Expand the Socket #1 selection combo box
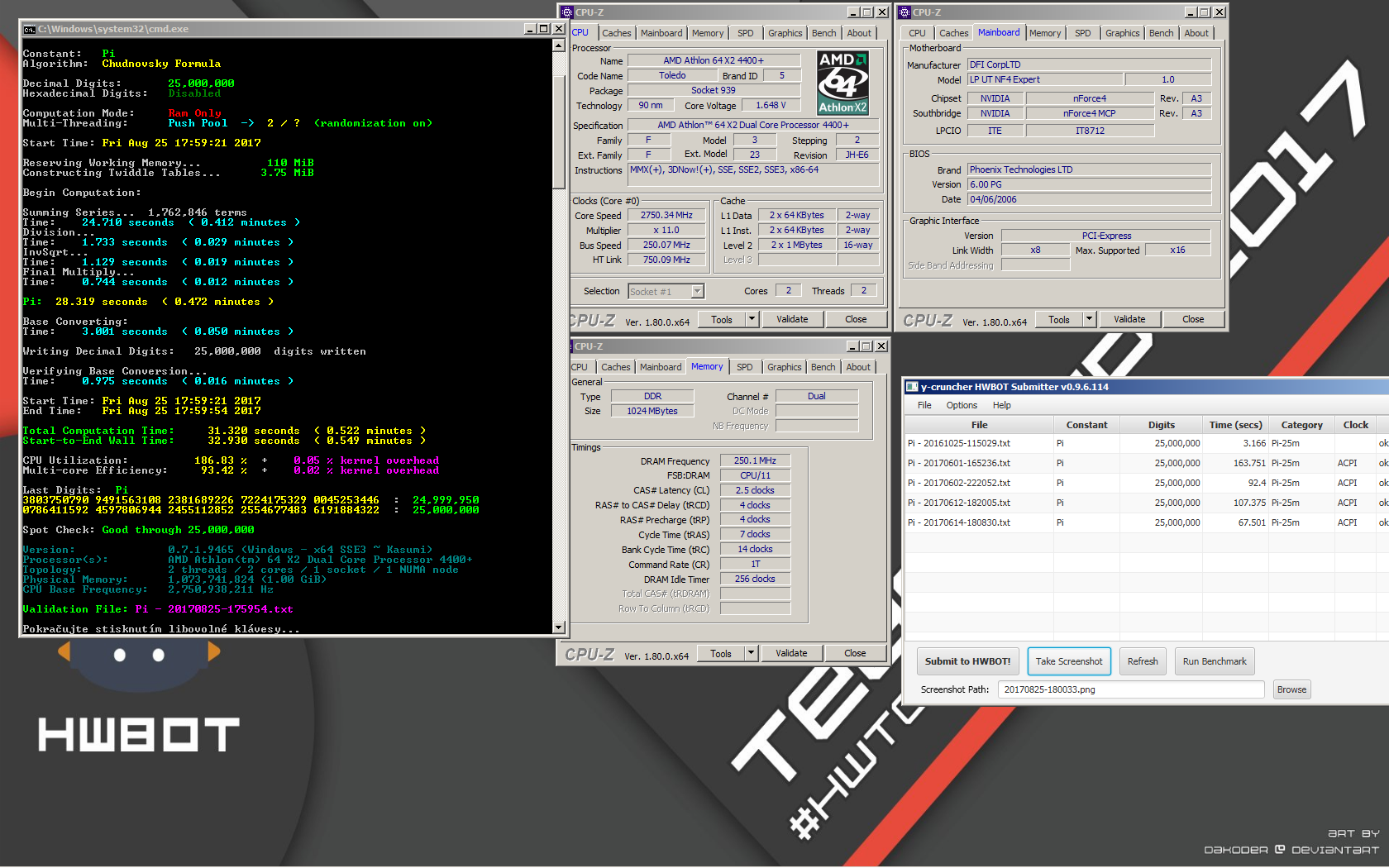The width and height of the screenshot is (1389, 868). (698, 291)
